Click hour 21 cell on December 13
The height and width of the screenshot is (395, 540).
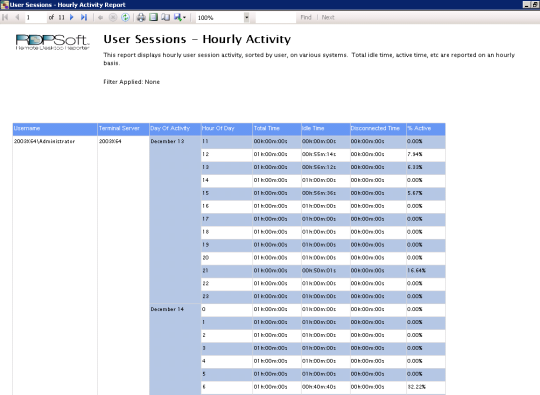point(227,271)
